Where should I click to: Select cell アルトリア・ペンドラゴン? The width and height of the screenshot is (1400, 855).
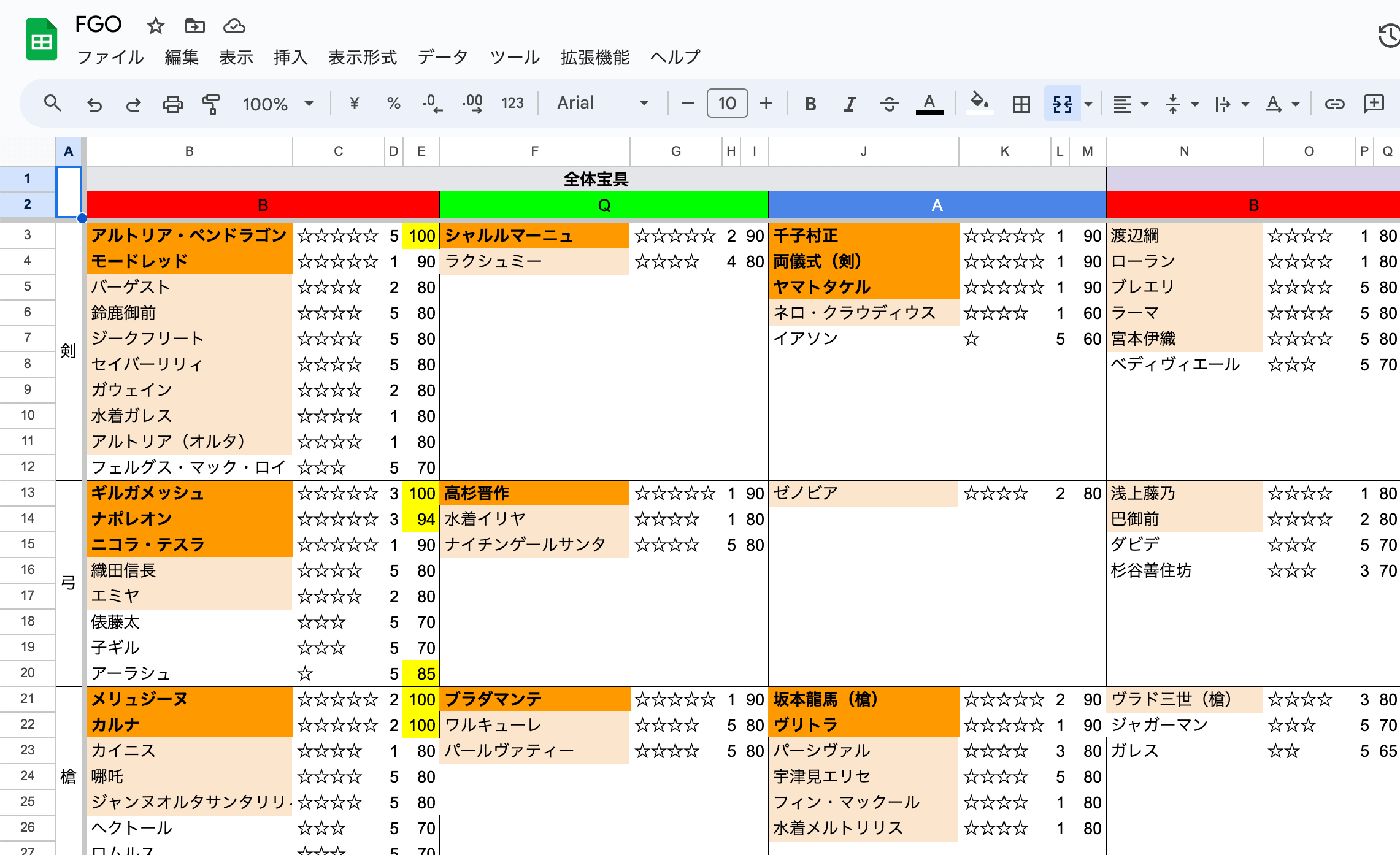coord(190,236)
